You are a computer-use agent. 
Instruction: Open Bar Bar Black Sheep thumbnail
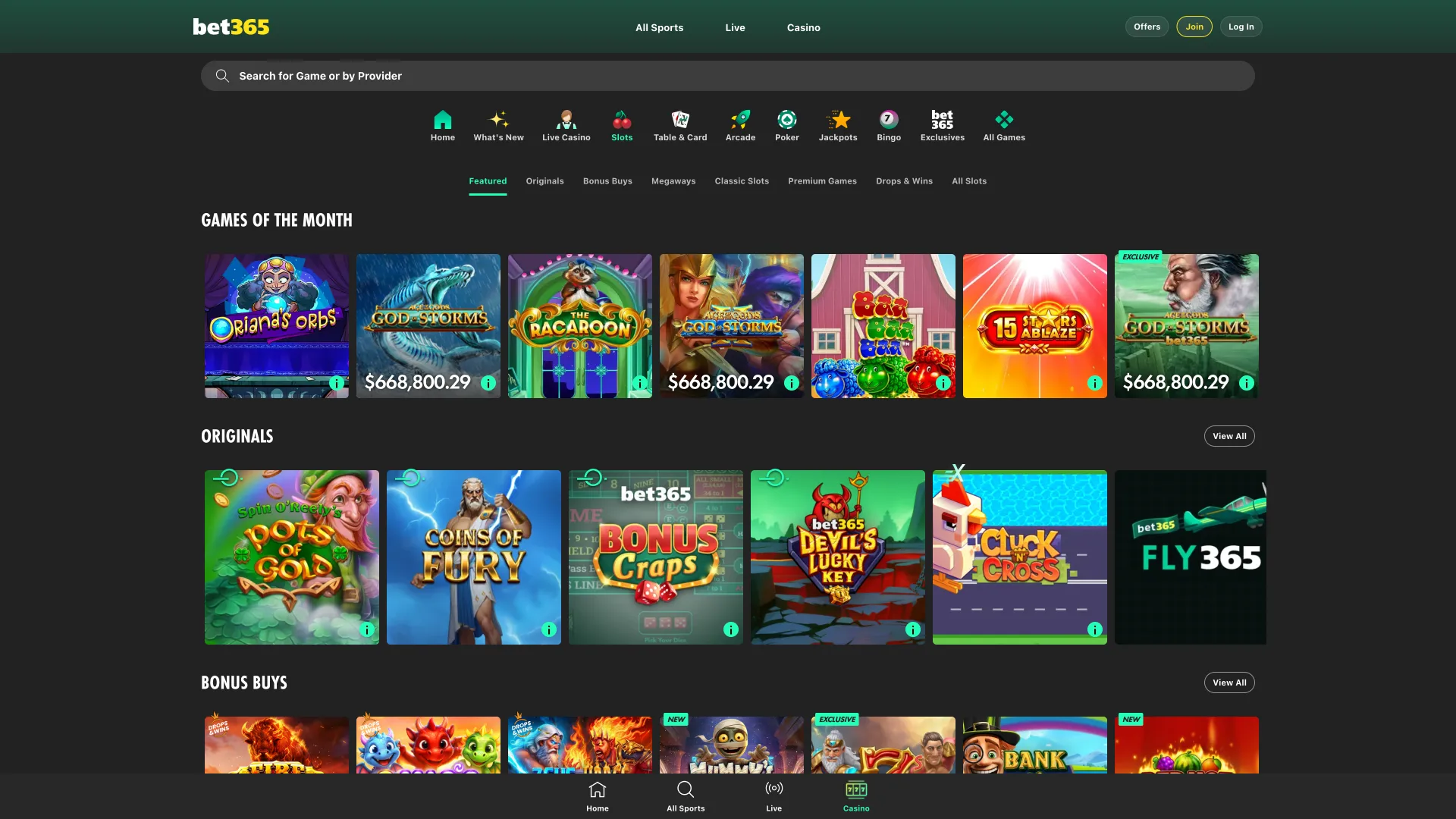(x=883, y=326)
